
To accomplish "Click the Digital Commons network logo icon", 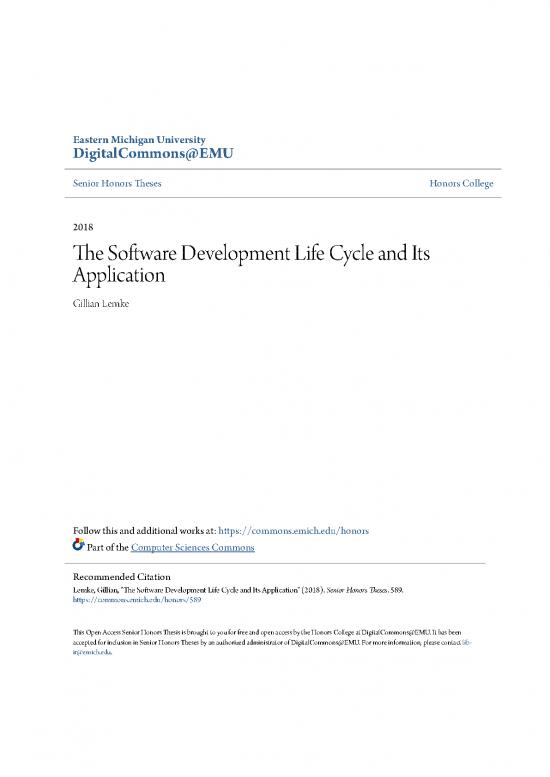I will (x=78, y=545).
